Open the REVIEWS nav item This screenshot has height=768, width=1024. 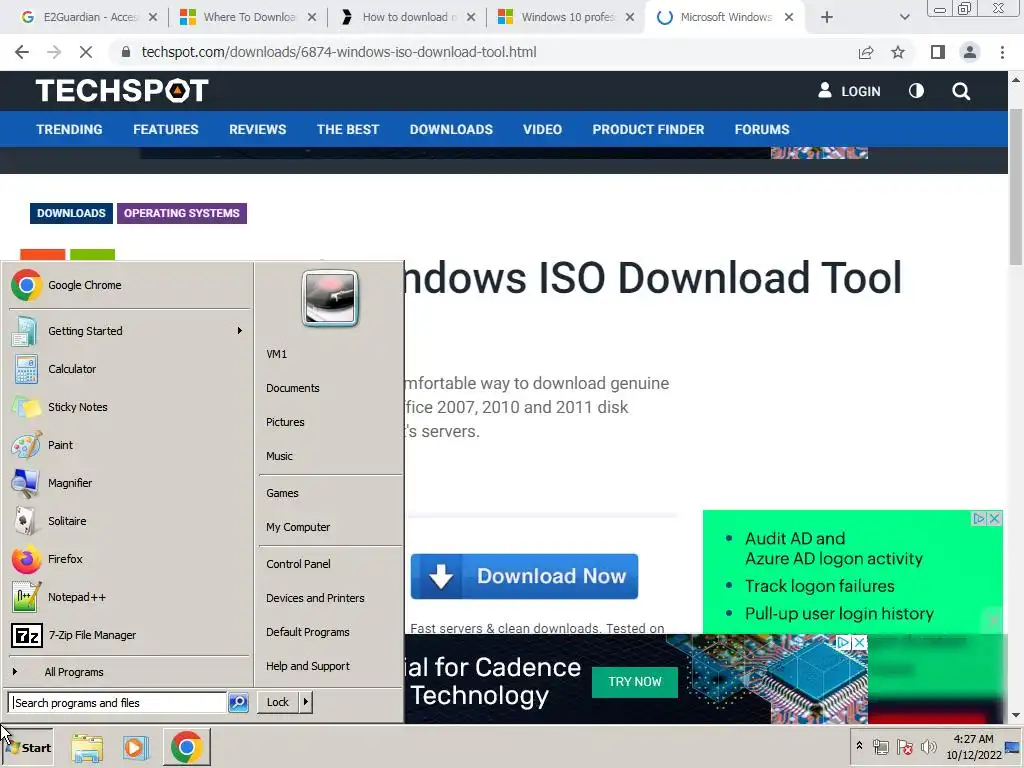258,129
